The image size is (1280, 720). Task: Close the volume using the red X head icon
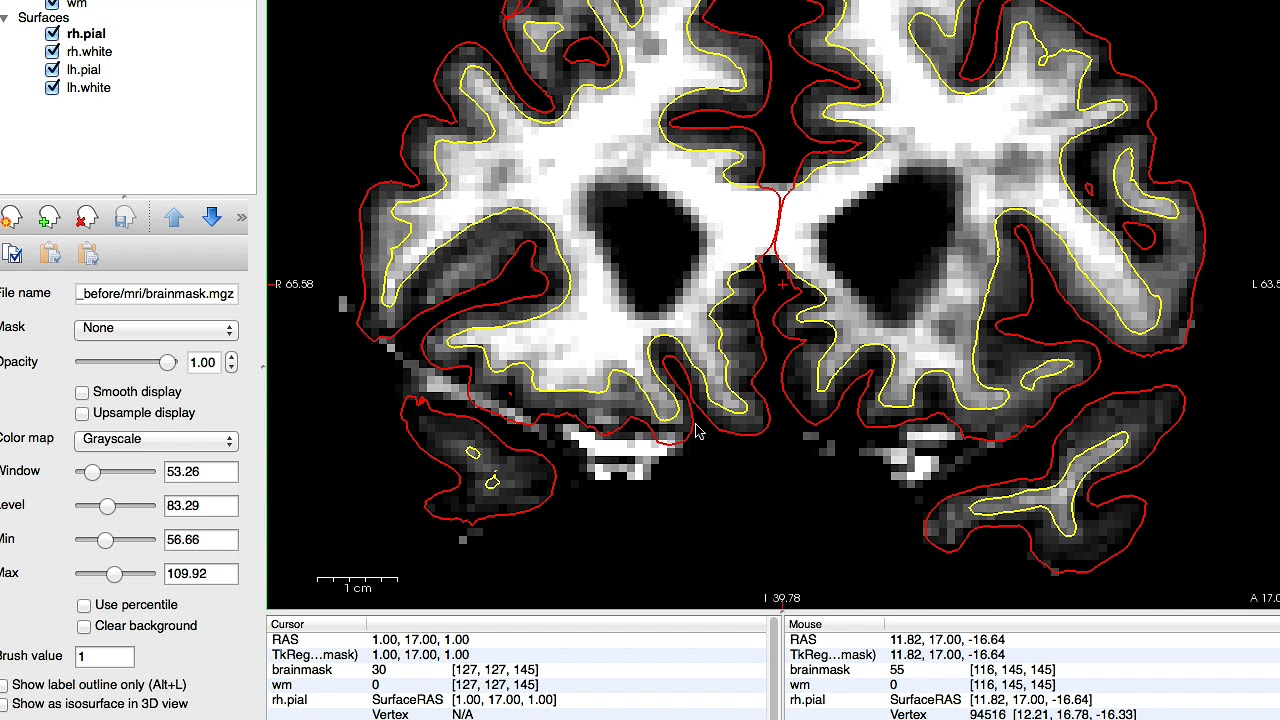pos(87,218)
